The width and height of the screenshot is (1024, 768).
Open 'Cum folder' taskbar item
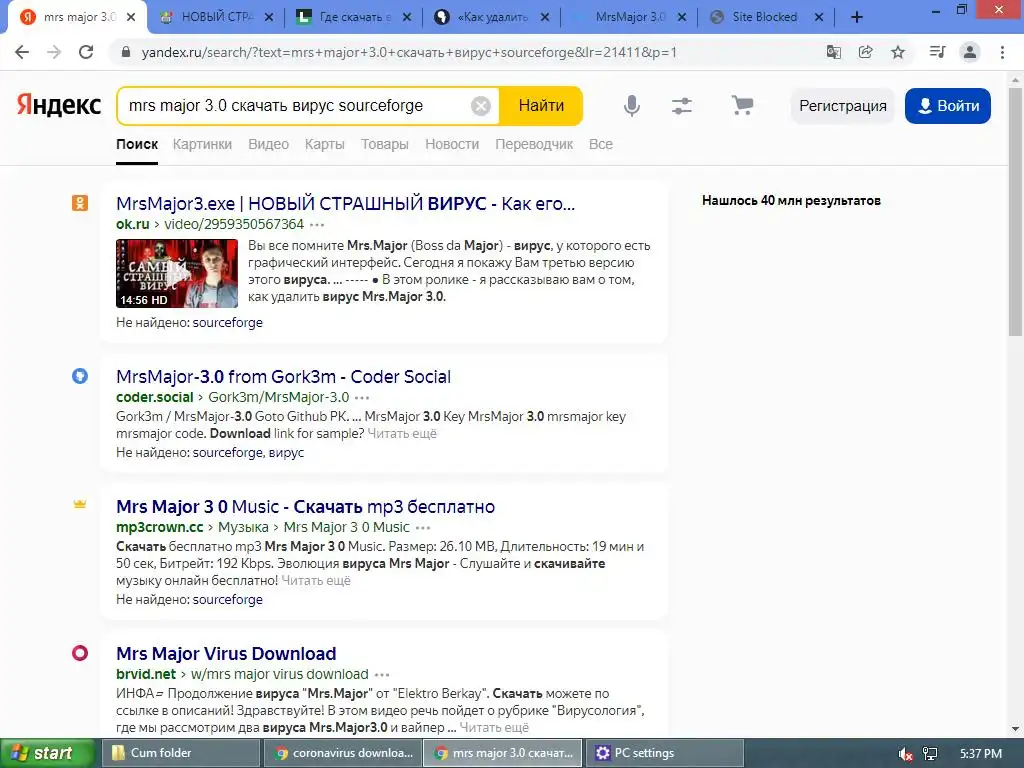181,754
